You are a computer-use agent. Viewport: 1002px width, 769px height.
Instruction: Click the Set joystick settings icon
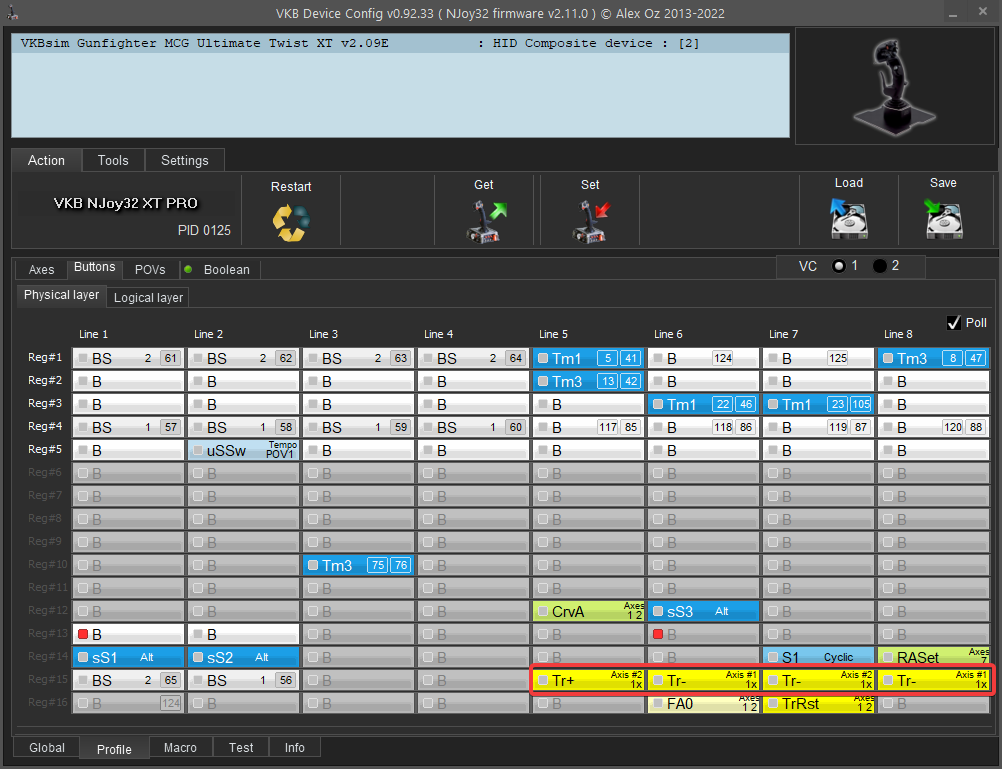point(591,221)
